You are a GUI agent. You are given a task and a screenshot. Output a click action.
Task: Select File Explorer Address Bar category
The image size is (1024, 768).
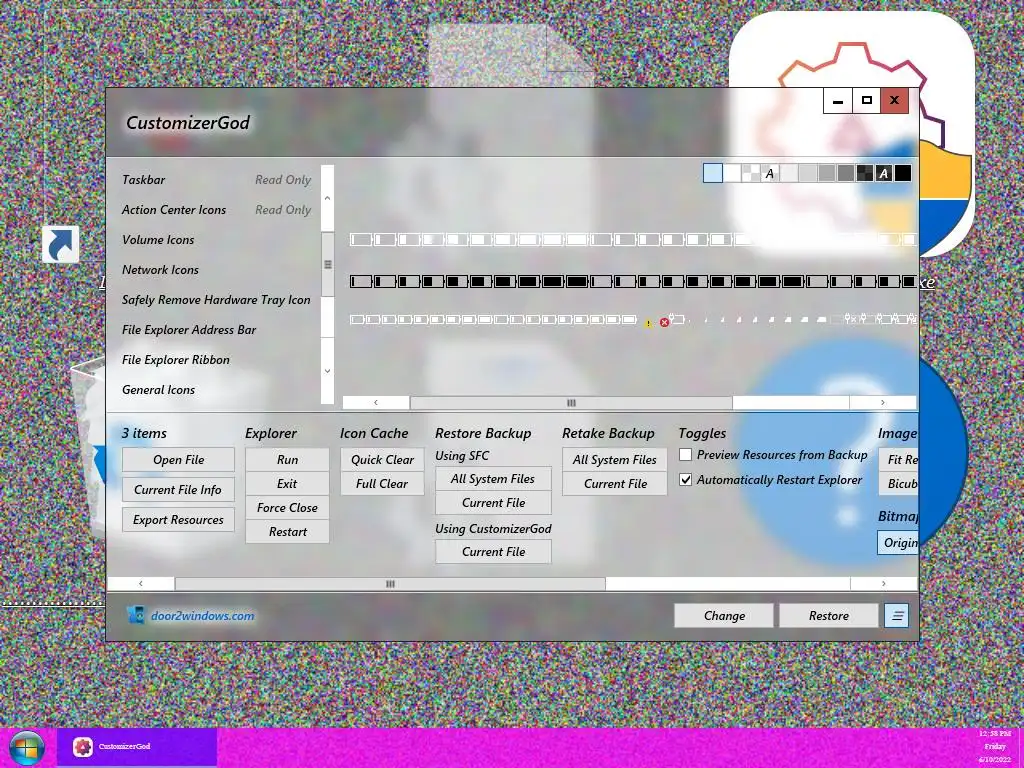tap(216, 330)
